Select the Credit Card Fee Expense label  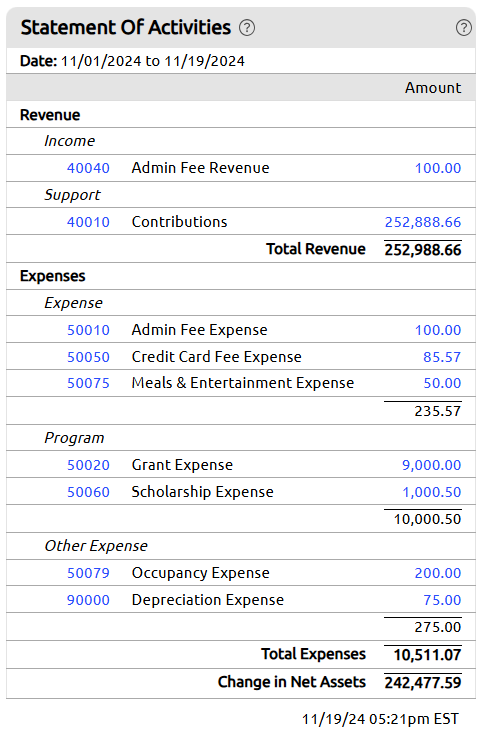click(x=216, y=356)
